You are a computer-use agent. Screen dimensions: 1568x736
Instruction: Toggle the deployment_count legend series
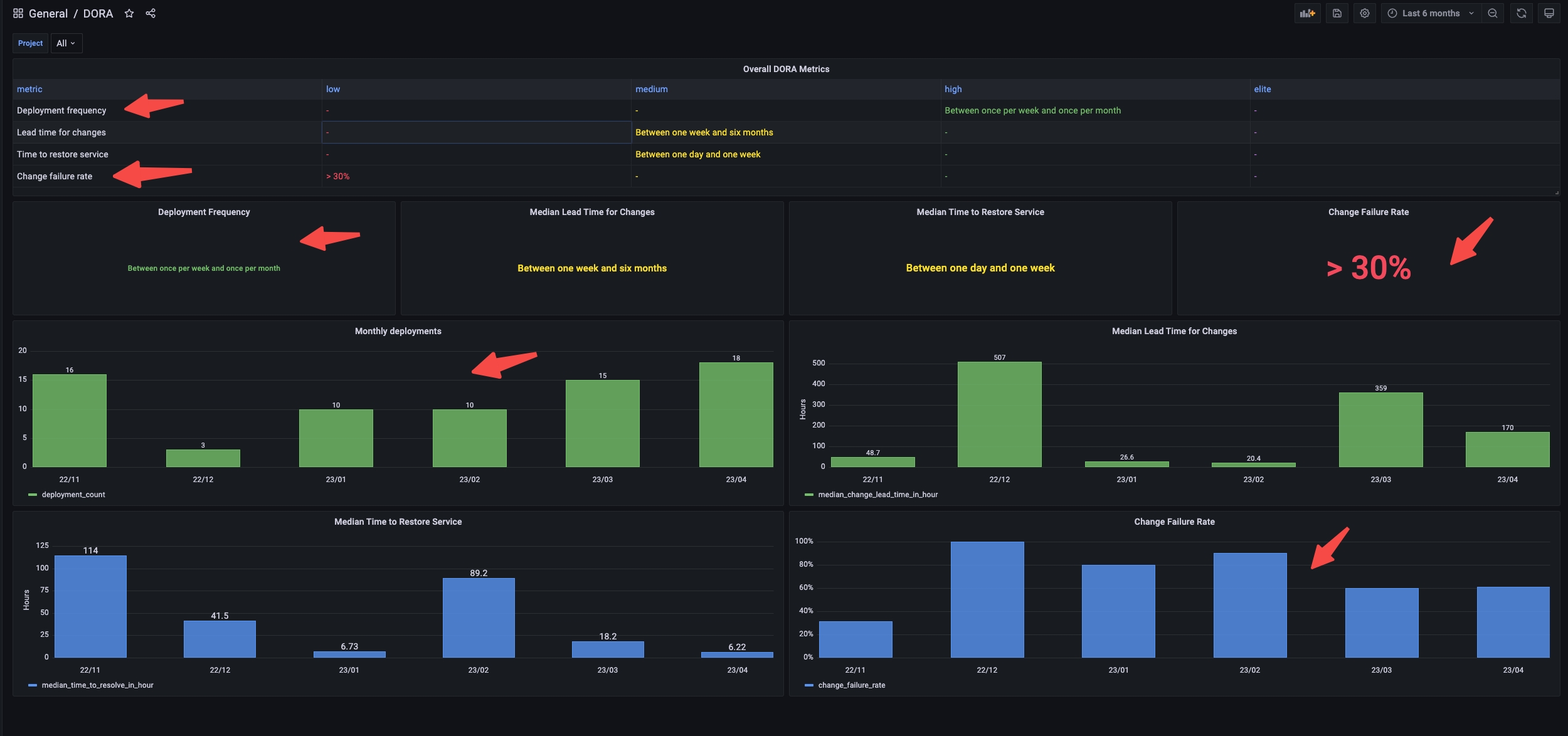73,495
